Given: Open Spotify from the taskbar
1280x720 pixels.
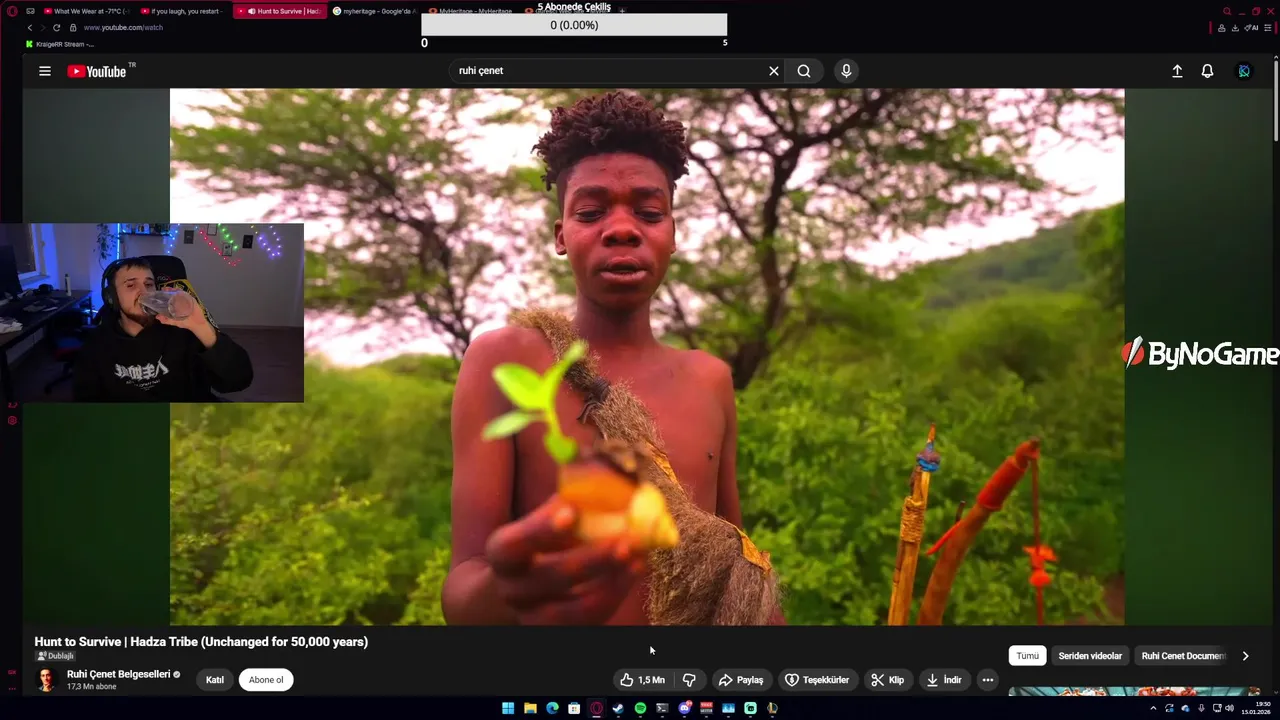Looking at the screenshot, I should click(640, 708).
